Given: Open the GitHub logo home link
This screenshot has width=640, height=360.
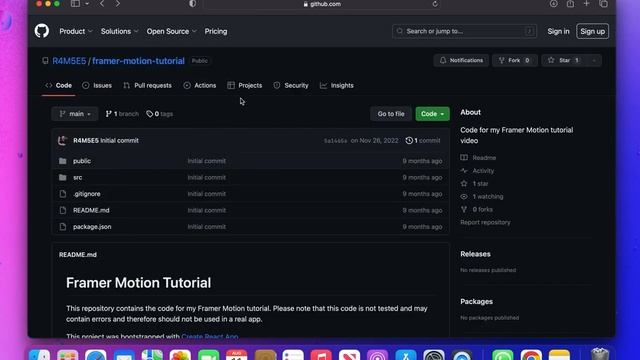Looking at the screenshot, I should [x=42, y=31].
